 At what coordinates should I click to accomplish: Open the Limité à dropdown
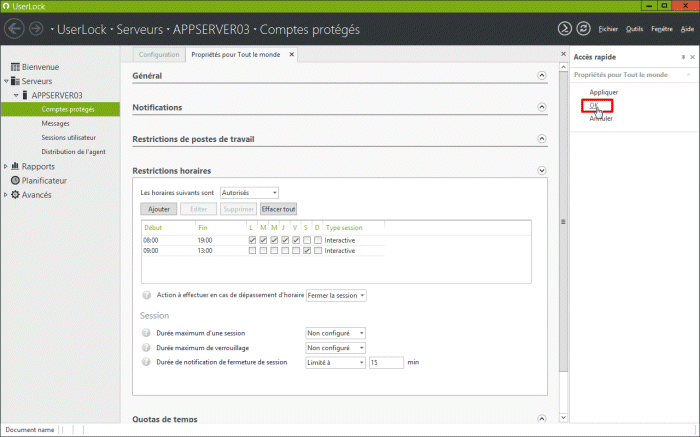point(335,362)
